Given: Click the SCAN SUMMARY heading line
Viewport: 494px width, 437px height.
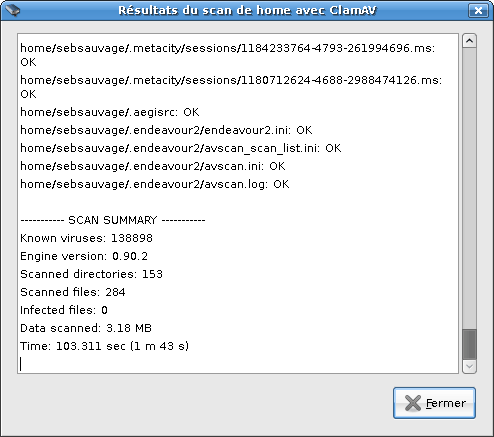Looking at the screenshot, I should click(113, 220).
